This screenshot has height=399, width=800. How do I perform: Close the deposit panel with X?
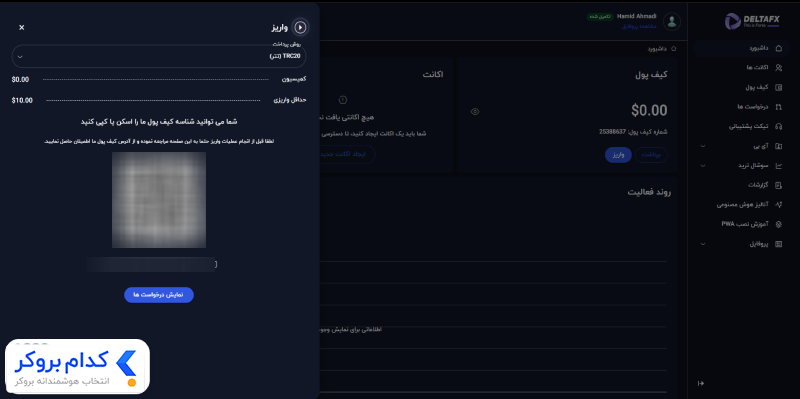(21, 27)
